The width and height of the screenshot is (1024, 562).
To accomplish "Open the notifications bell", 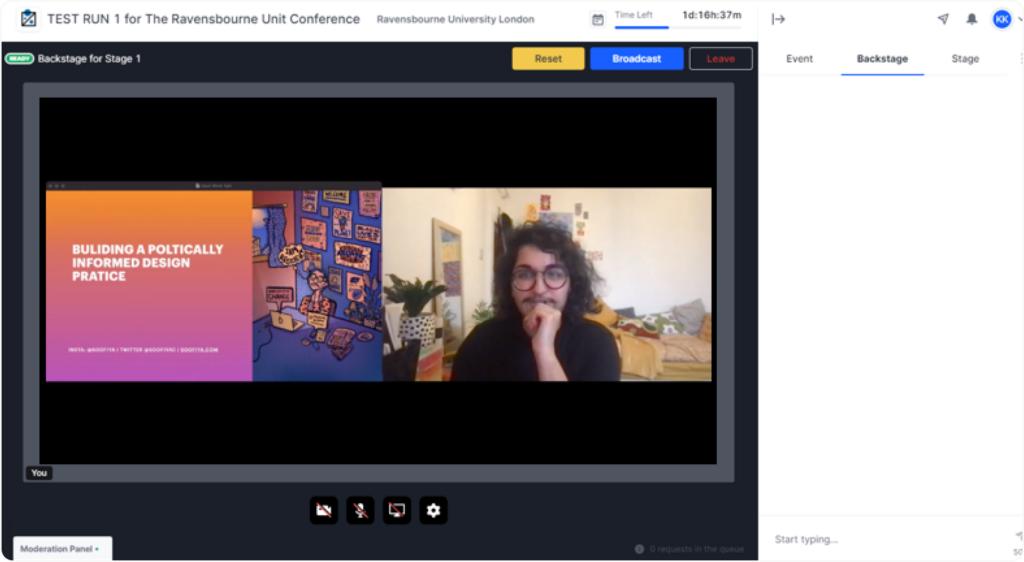I will tap(972, 19).
